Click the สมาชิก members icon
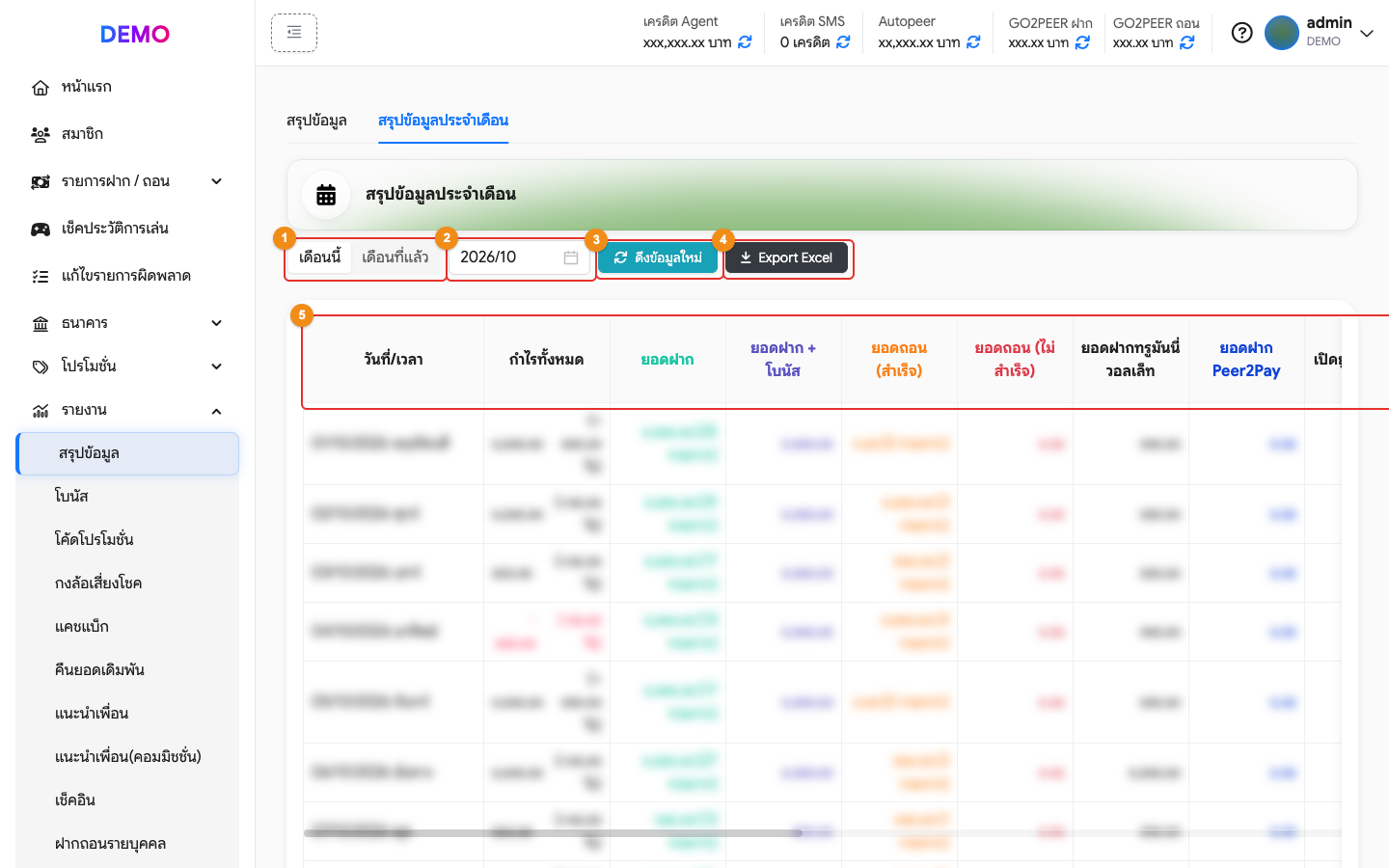This screenshot has width=1389, height=868. (x=41, y=135)
